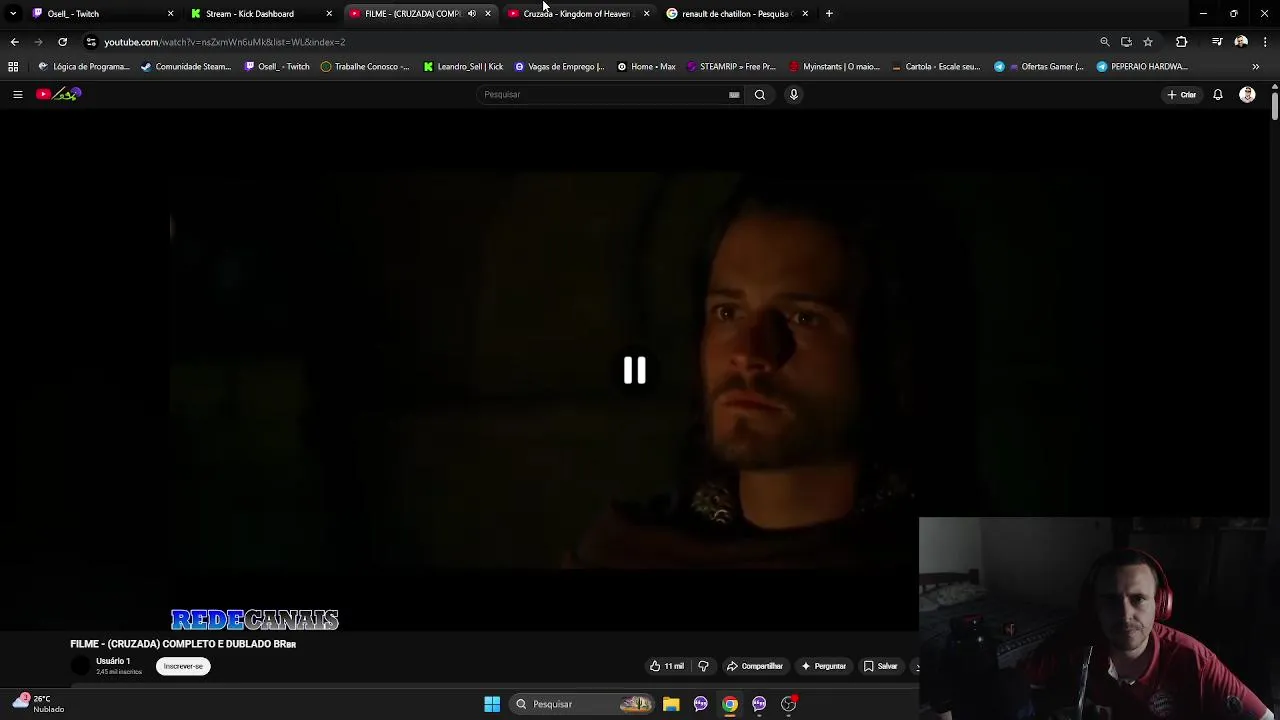1280x720 pixels.
Task: Open the Chrome profile avatar
Action: pos(1241,42)
